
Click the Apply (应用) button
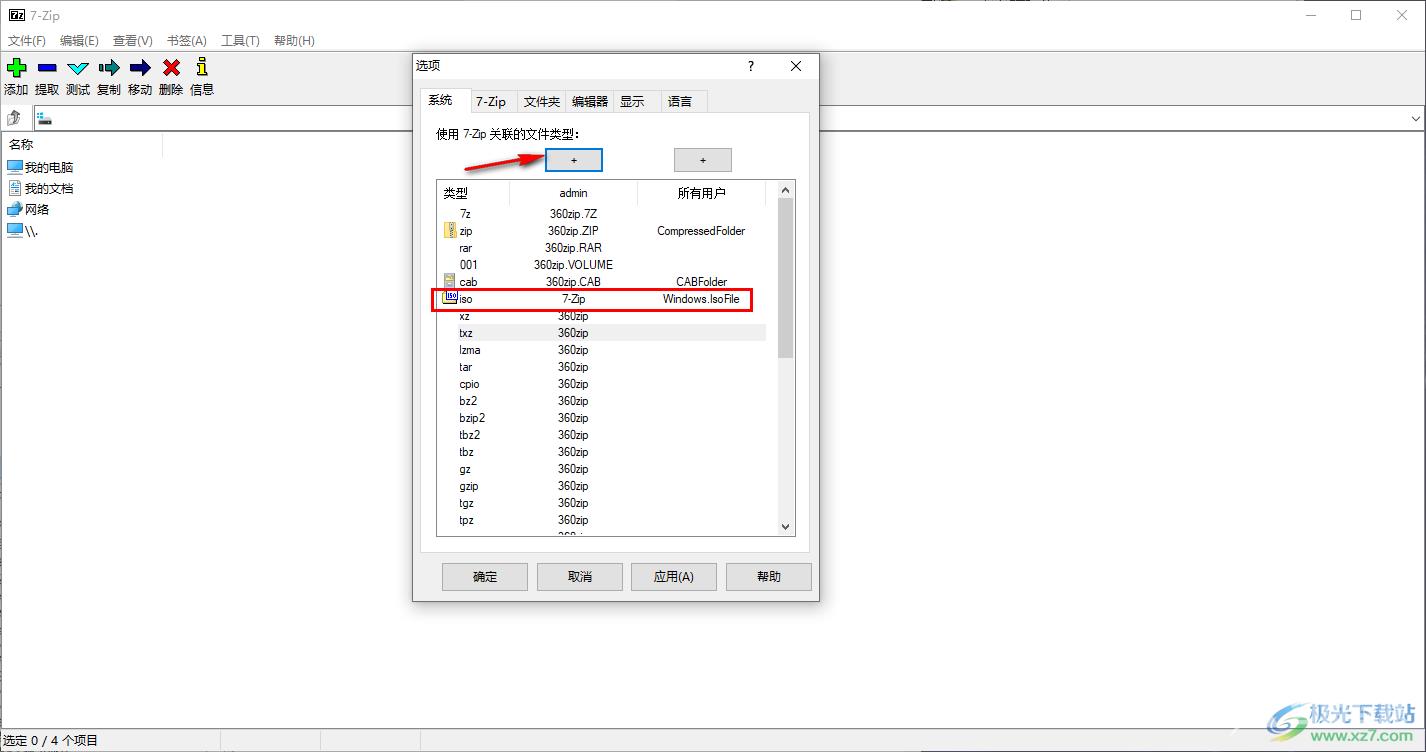(x=674, y=576)
